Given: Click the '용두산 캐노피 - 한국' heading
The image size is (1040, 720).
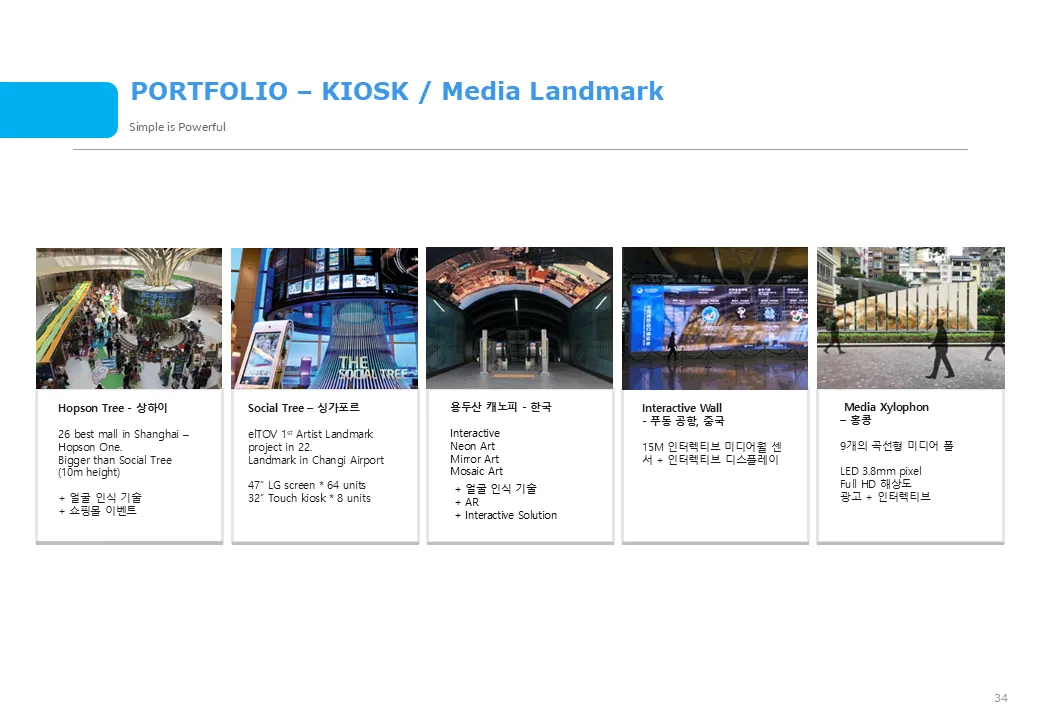Looking at the screenshot, I should coord(500,407).
